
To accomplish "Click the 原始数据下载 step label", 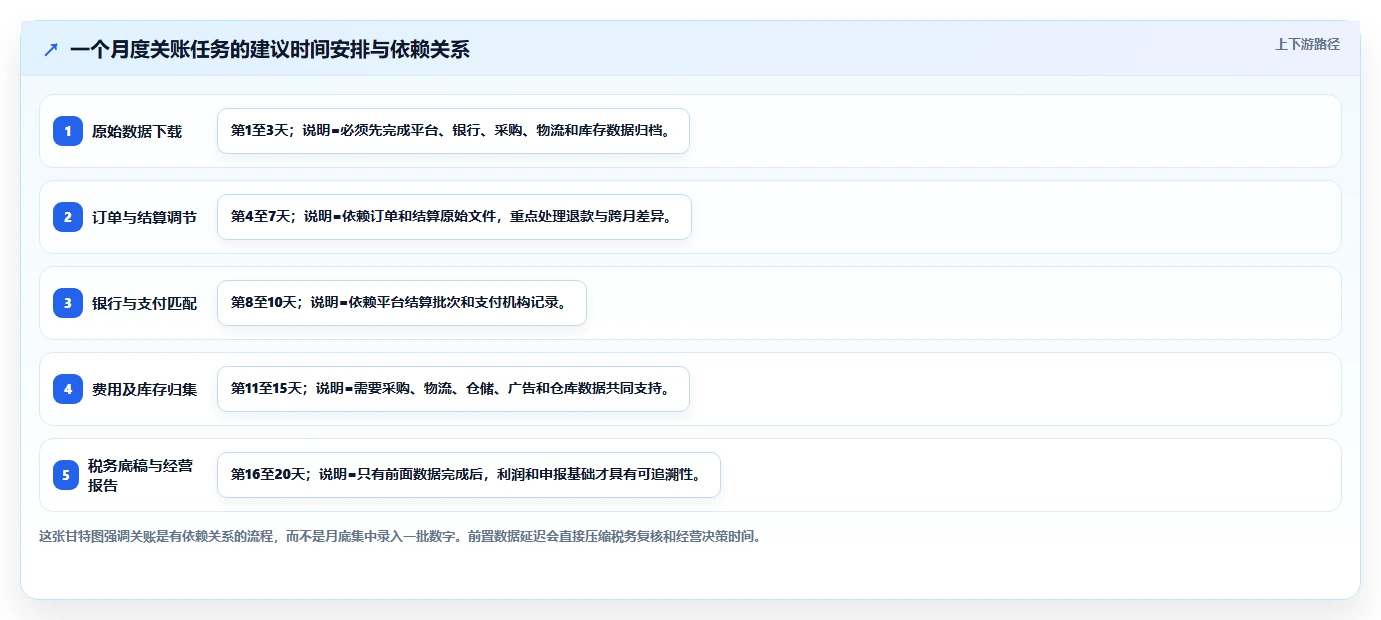I will point(137,131).
